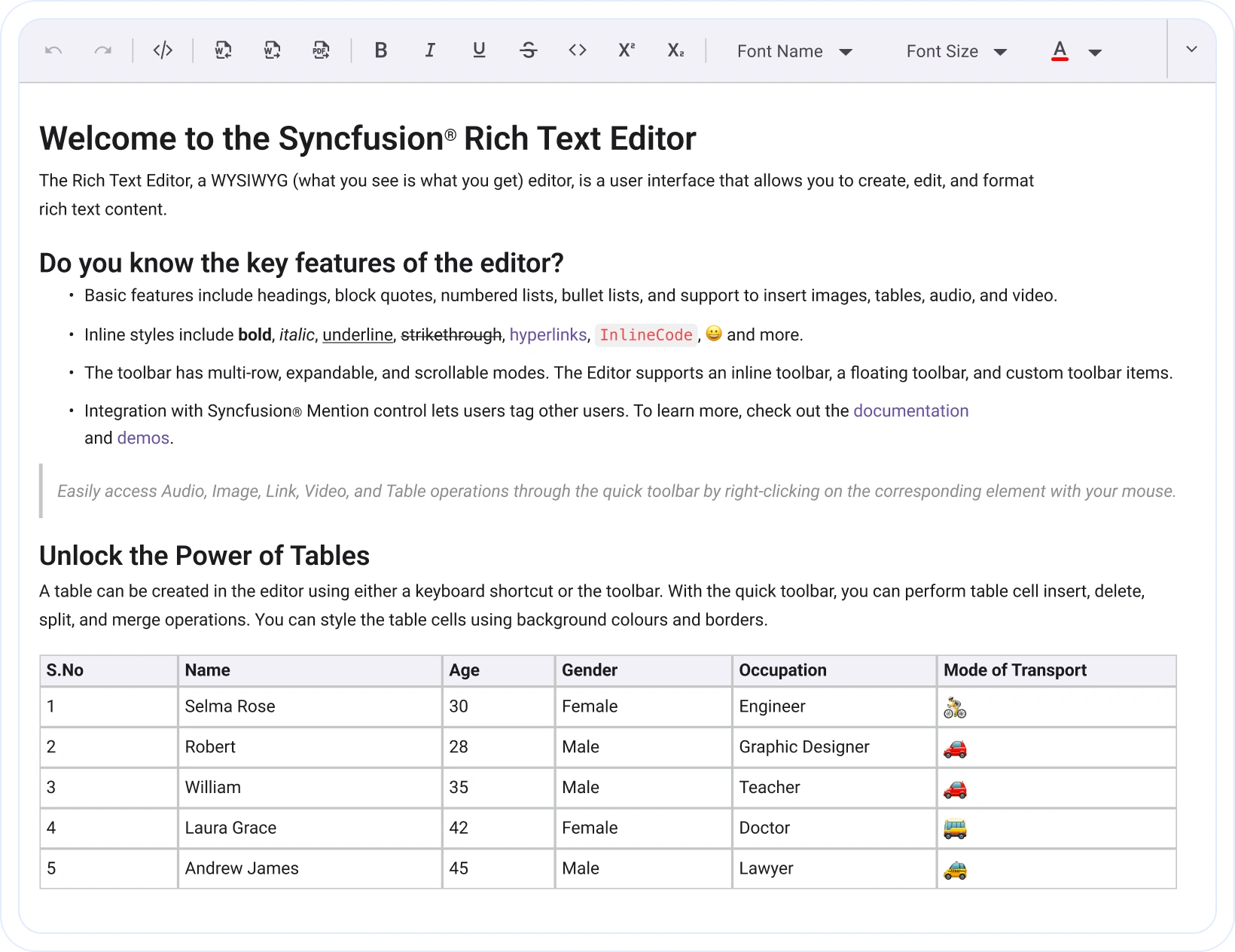Toggle italic formatting
This screenshot has height=952, width=1235.
tap(430, 50)
